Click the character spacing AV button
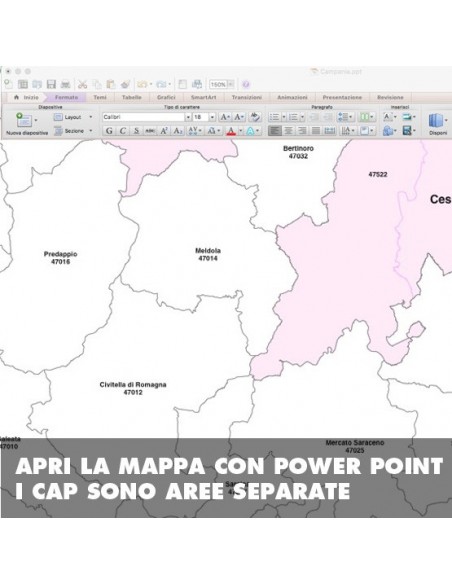This screenshot has height=584, width=452. pyautogui.click(x=195, y=131)
